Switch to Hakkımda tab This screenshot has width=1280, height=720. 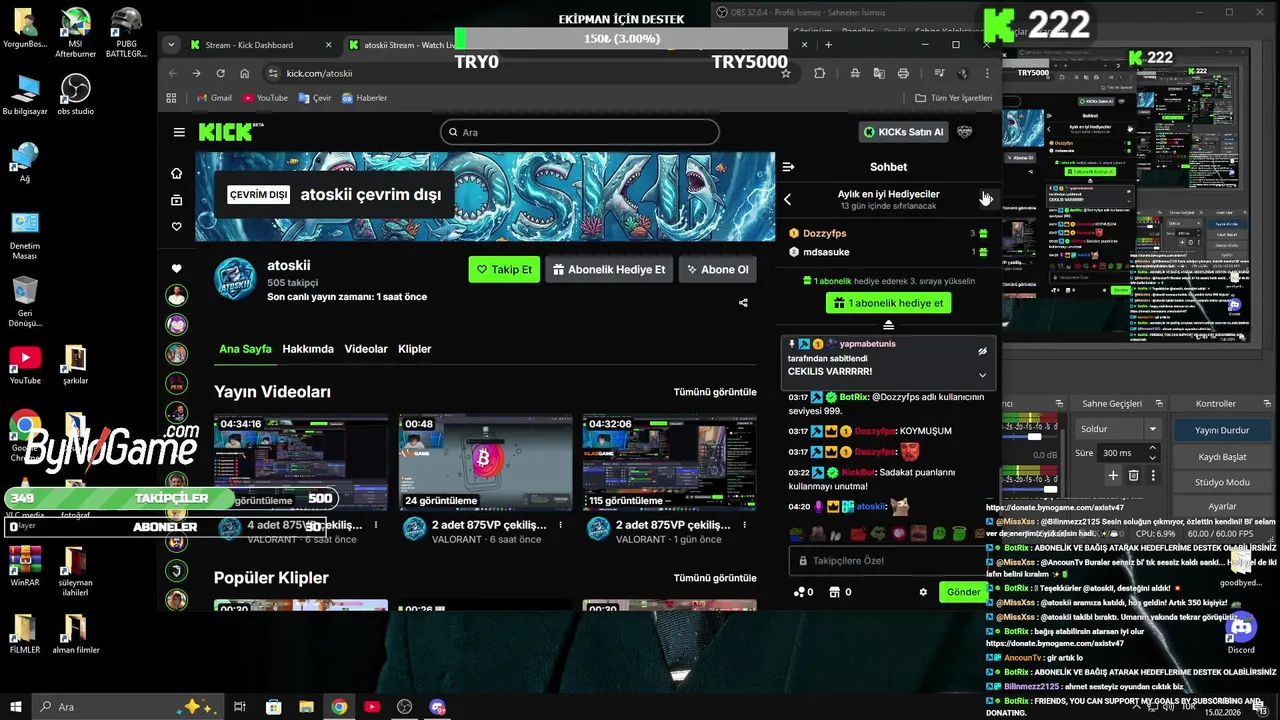click(x=308, y=349)
